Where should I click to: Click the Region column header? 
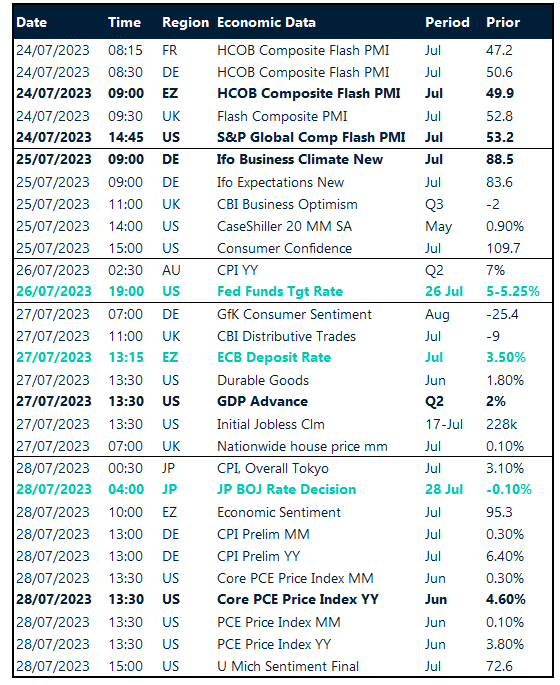[185, 23]
